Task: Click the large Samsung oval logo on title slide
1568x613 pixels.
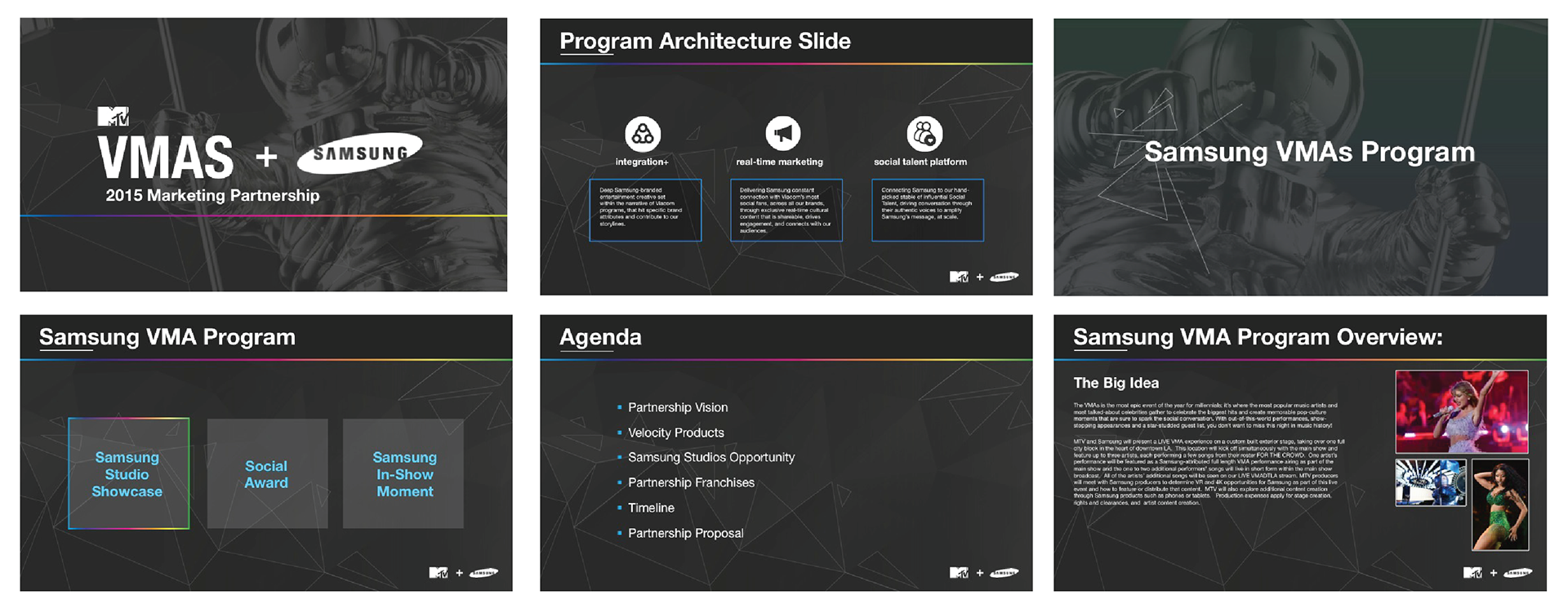Action: click(359, 153)
